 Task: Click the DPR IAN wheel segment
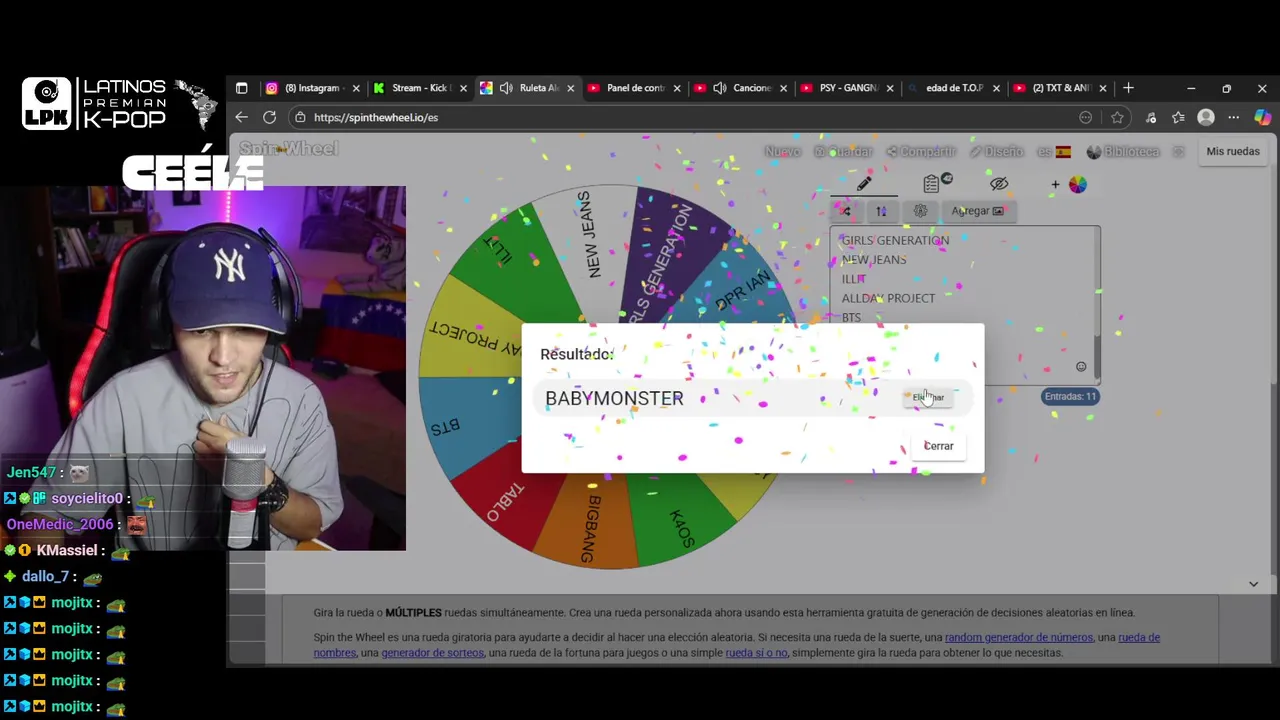click(x=742, y=290)
